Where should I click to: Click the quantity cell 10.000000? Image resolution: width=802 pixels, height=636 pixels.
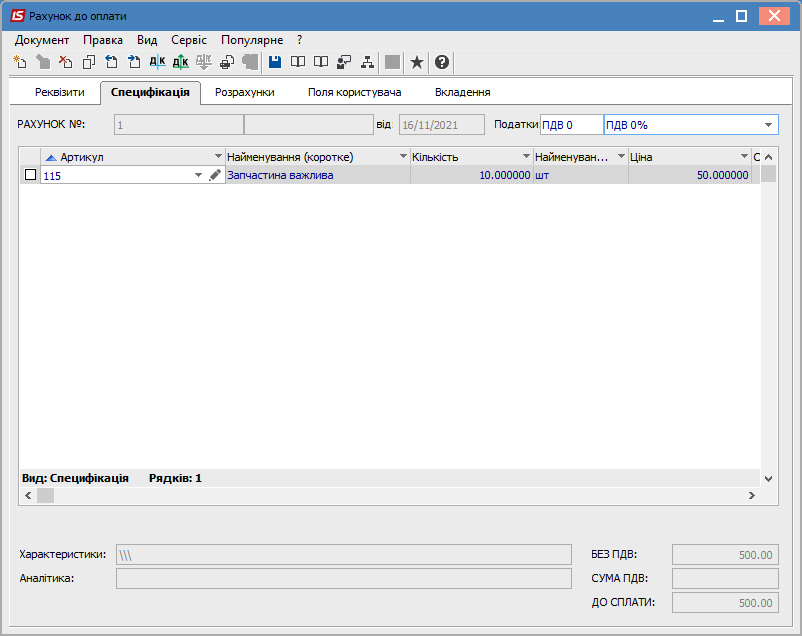(x=472, y=175)
